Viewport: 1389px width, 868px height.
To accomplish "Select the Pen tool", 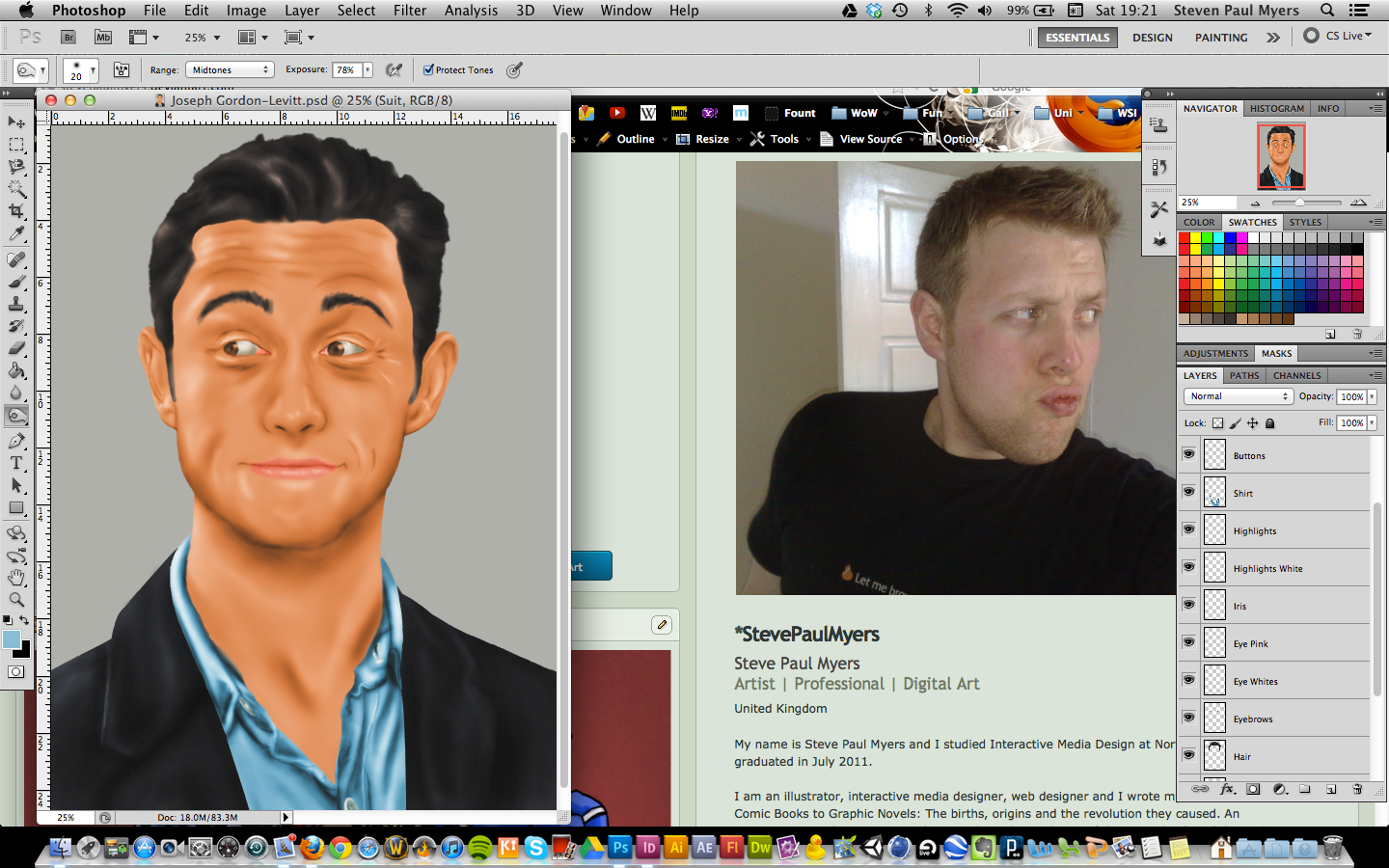I will (16, 442).
